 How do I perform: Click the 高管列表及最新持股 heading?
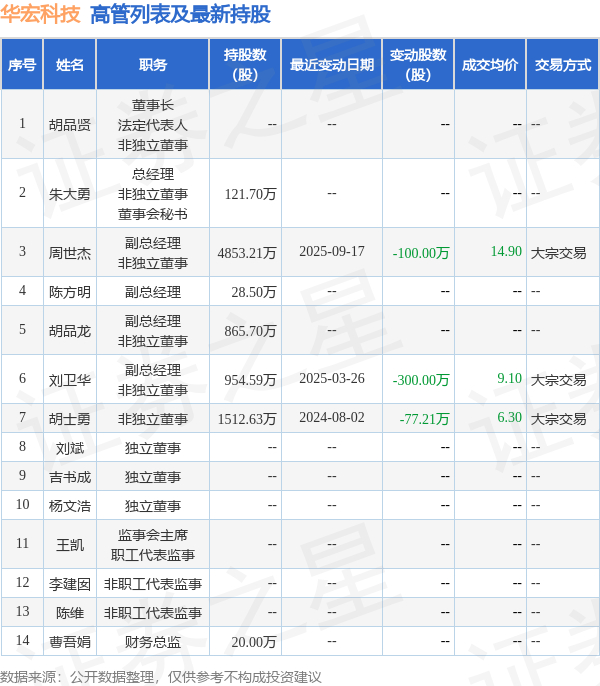(180, 14)
